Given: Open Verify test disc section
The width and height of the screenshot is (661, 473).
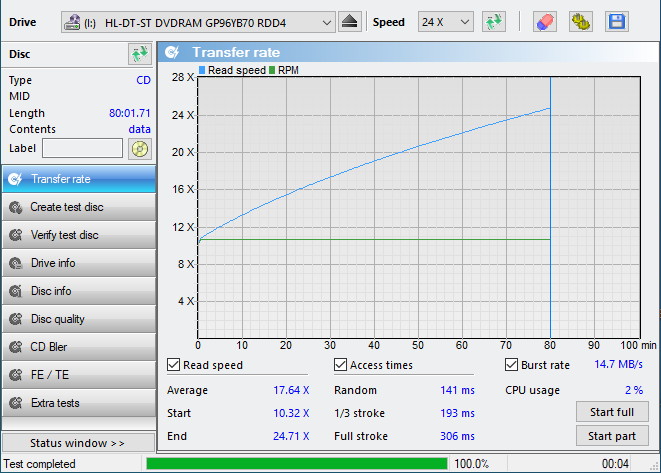Looking at the screenshot, I should pos(79,235).
